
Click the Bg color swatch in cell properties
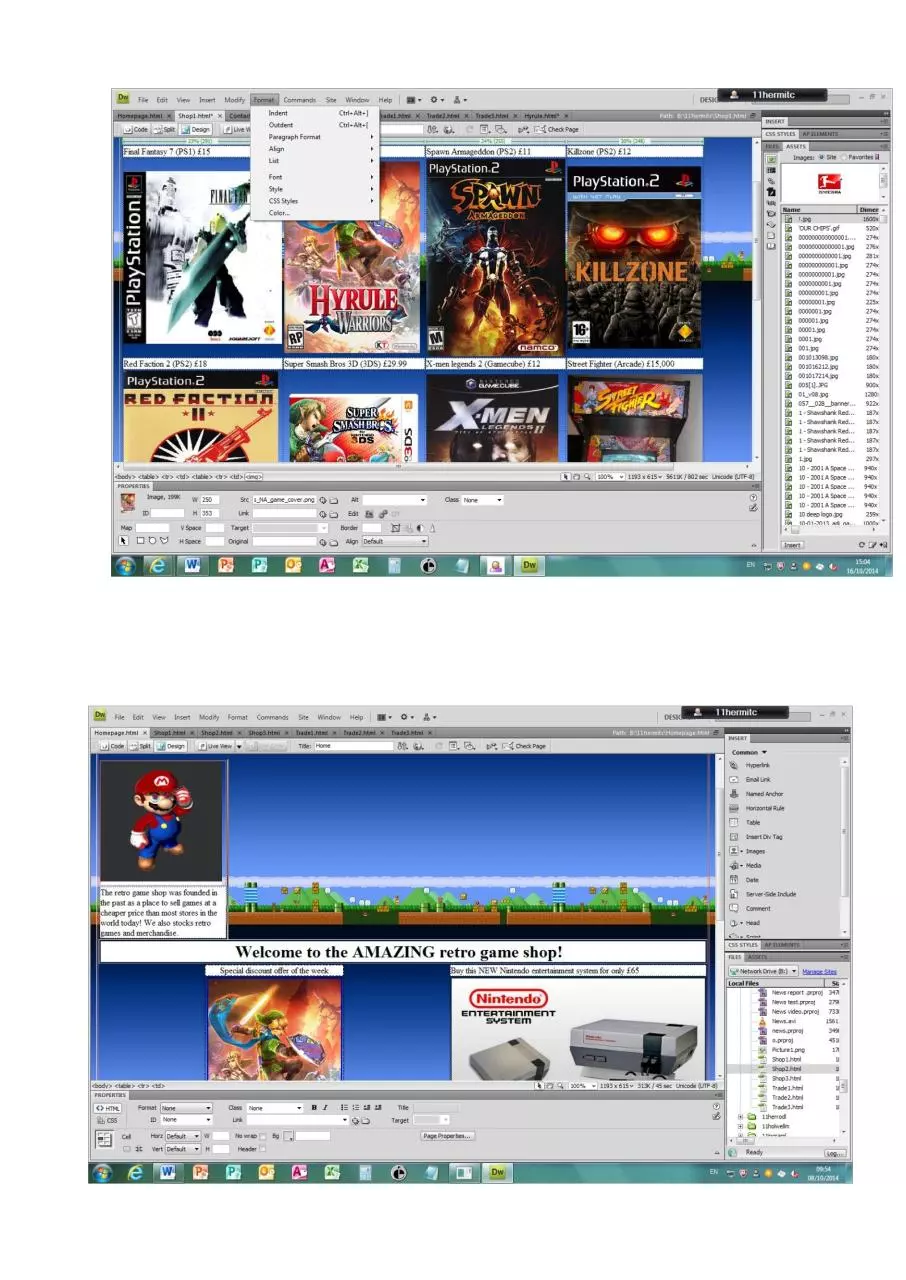coord(288,1137)
